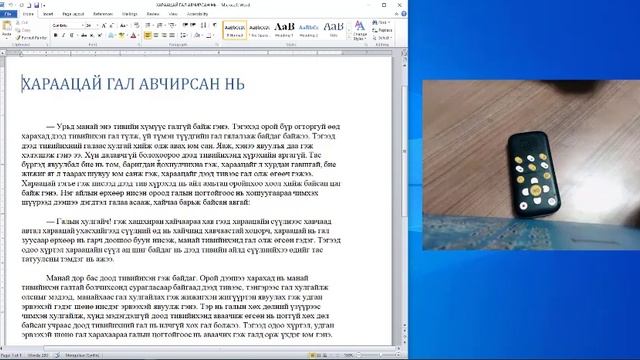
Task: Toggle Superscript formatting
Action: pos(100,36)
